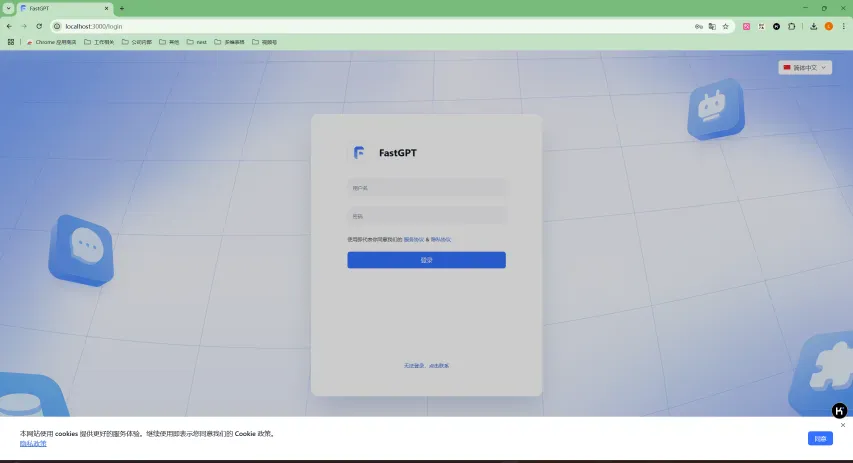
Task: Open a new browser tab
Action: point(122,8)
